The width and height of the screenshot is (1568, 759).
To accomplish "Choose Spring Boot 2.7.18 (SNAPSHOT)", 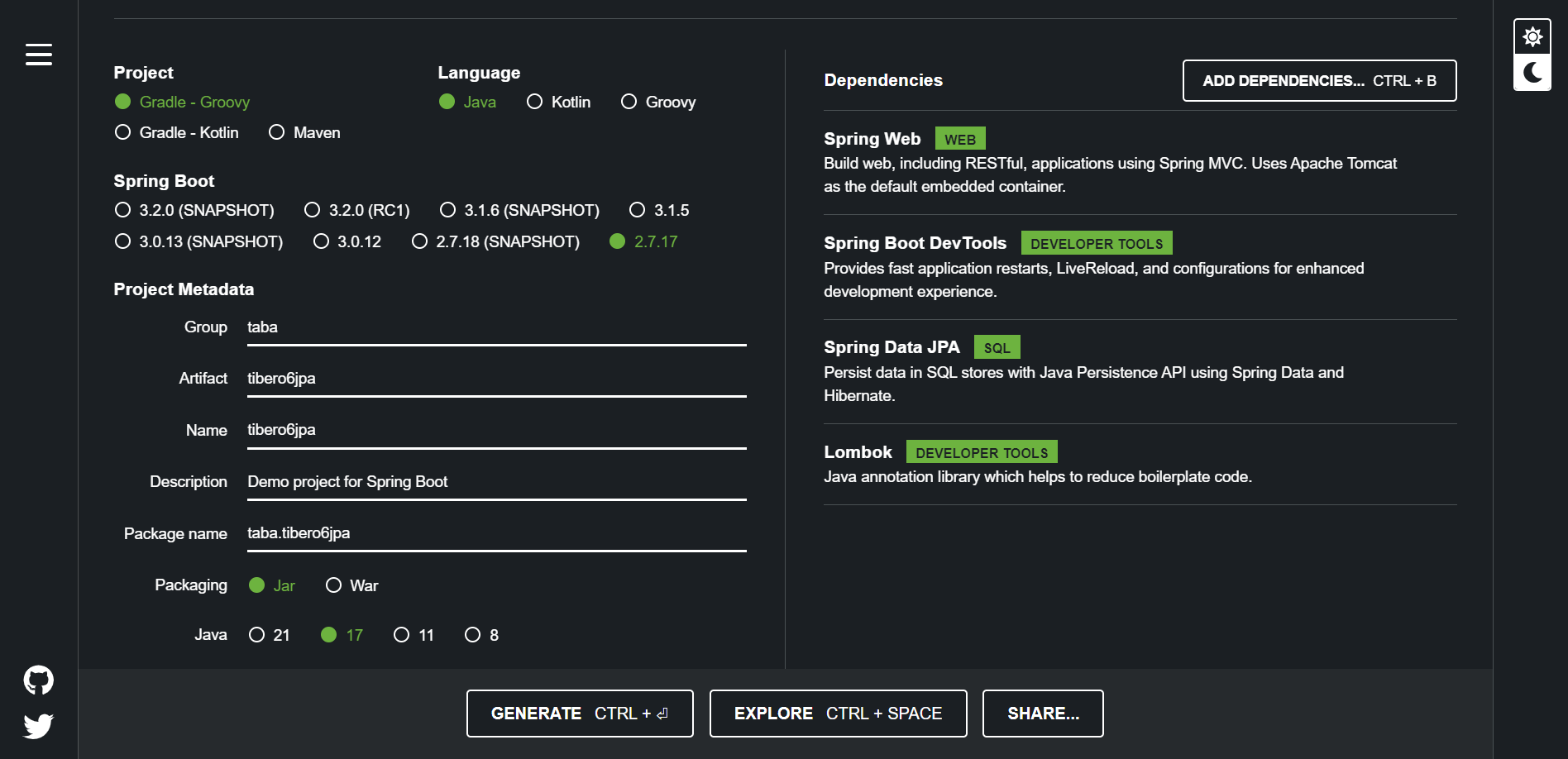I will point(495,241).
